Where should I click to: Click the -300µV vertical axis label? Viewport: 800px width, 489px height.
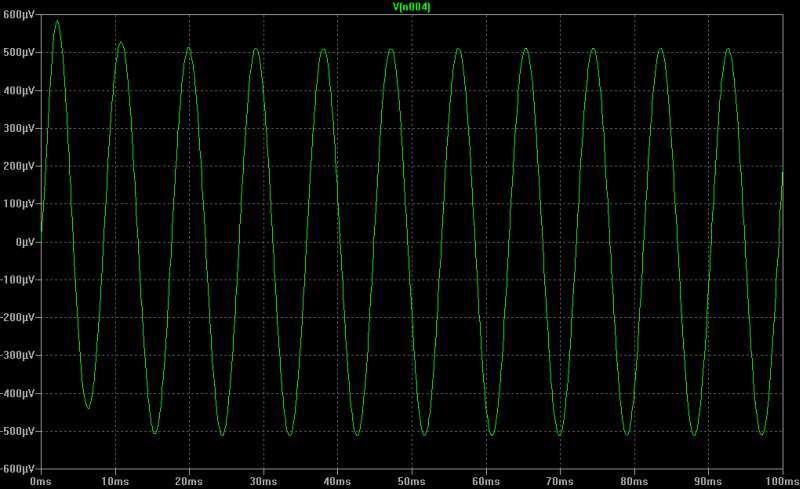point(17,355)
